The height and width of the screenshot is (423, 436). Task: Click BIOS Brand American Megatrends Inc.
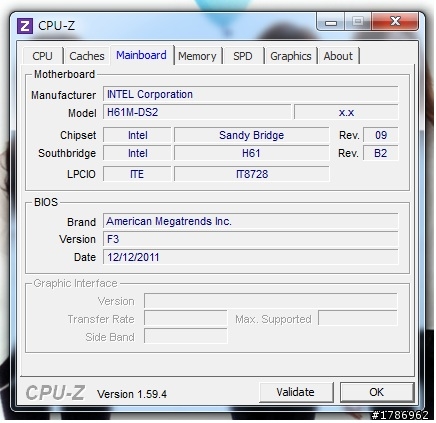coord(251,221)
